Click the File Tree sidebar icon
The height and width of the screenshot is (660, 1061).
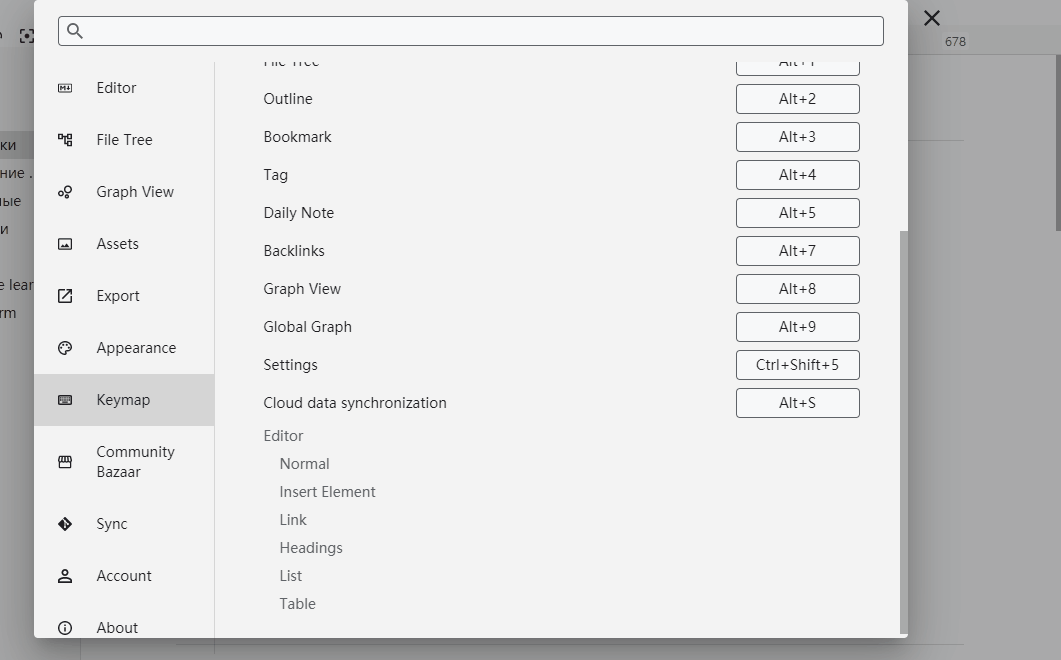coord(65,140)
